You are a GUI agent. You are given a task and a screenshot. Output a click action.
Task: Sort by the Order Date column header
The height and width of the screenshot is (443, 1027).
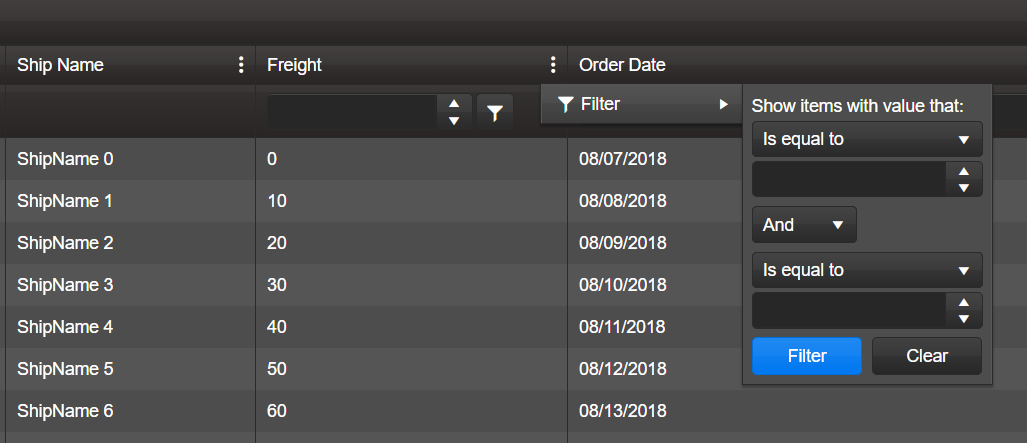click(x=622, y=65)
